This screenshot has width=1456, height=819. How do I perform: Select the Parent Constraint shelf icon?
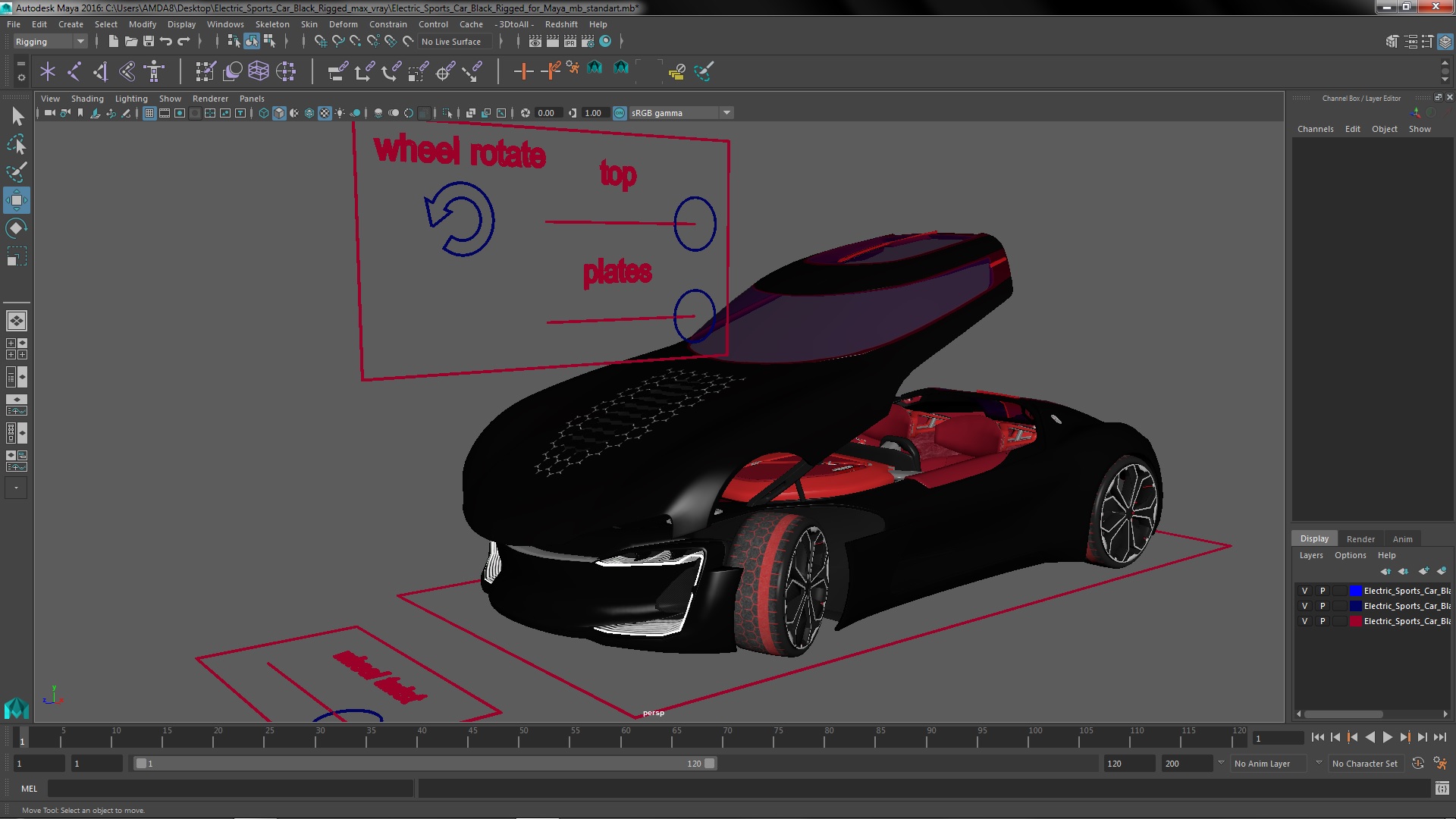pyautogui.click(x=337, y=71)
